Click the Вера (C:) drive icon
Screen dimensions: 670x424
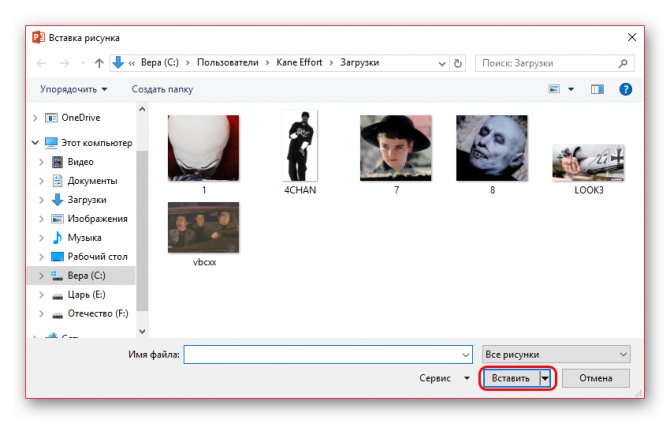coord(57,276)
